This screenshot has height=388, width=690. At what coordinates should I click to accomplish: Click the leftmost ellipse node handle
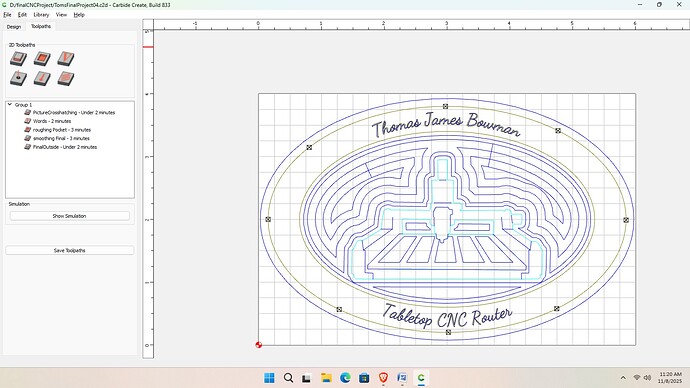point(268,219)
